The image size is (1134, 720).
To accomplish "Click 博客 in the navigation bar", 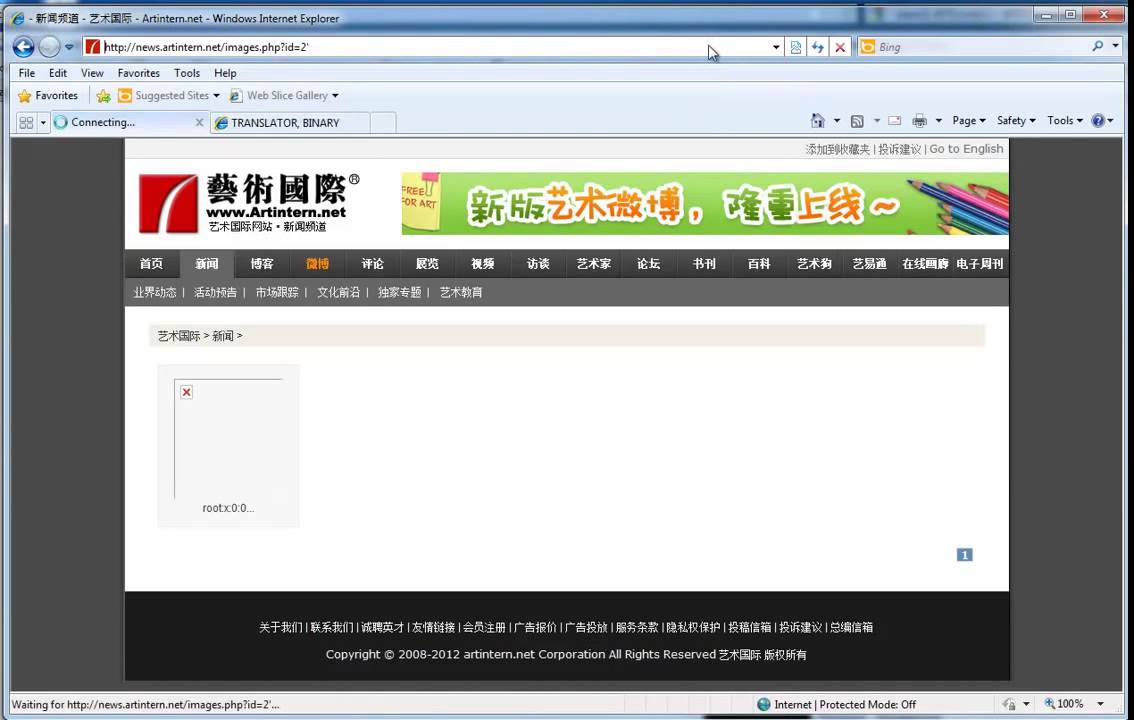I will pos(262,264).
